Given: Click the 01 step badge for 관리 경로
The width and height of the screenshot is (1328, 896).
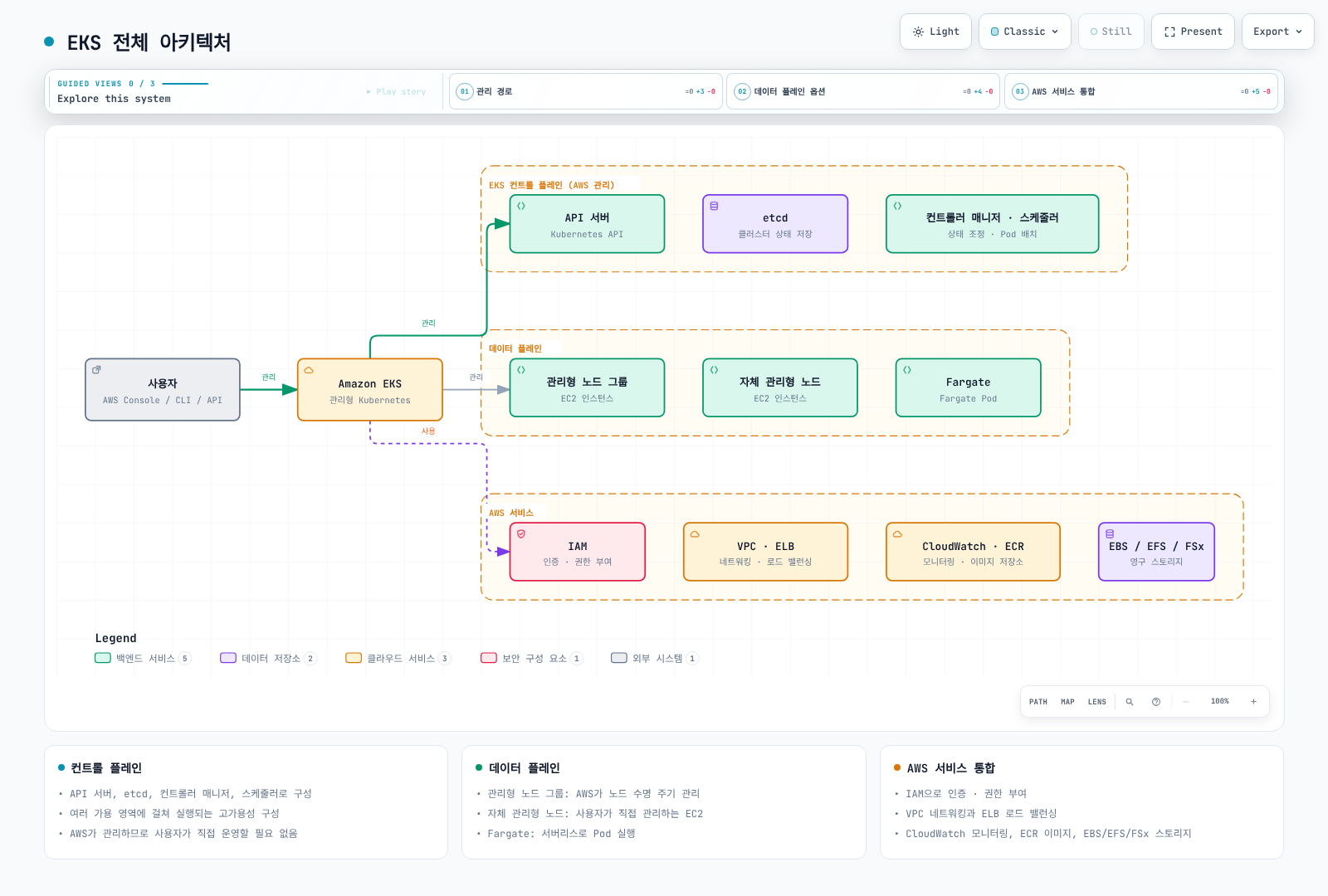Looking at the screenshot, I should click(x=465, y=91).
